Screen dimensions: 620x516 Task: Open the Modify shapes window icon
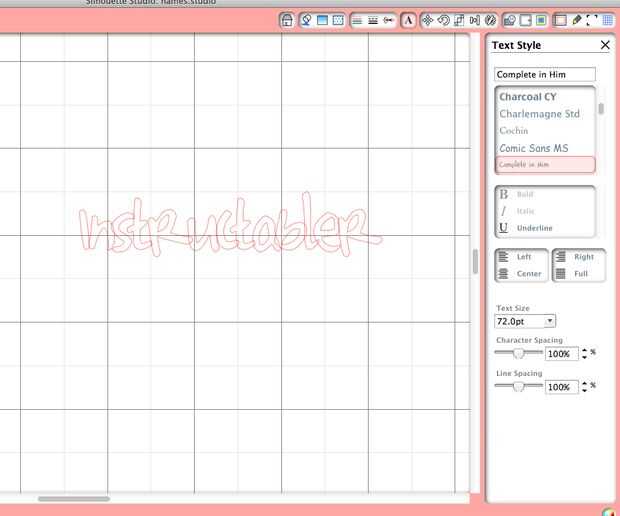coord(510,20)
